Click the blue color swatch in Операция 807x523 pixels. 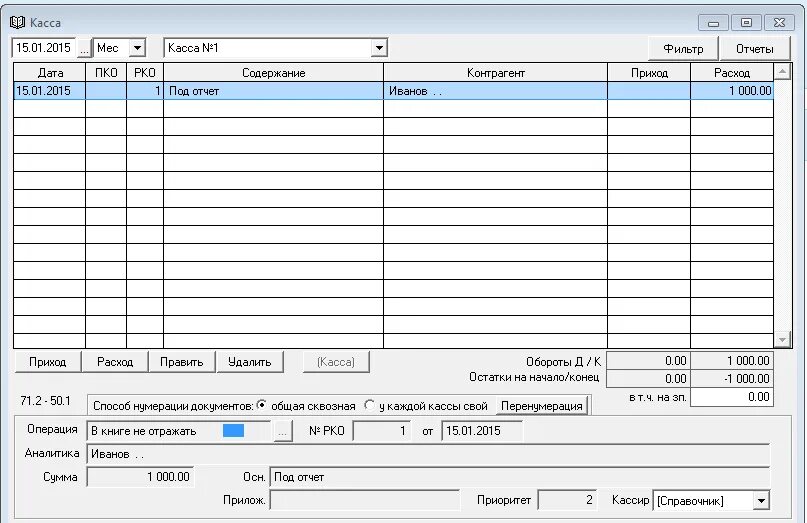point(233,431)
